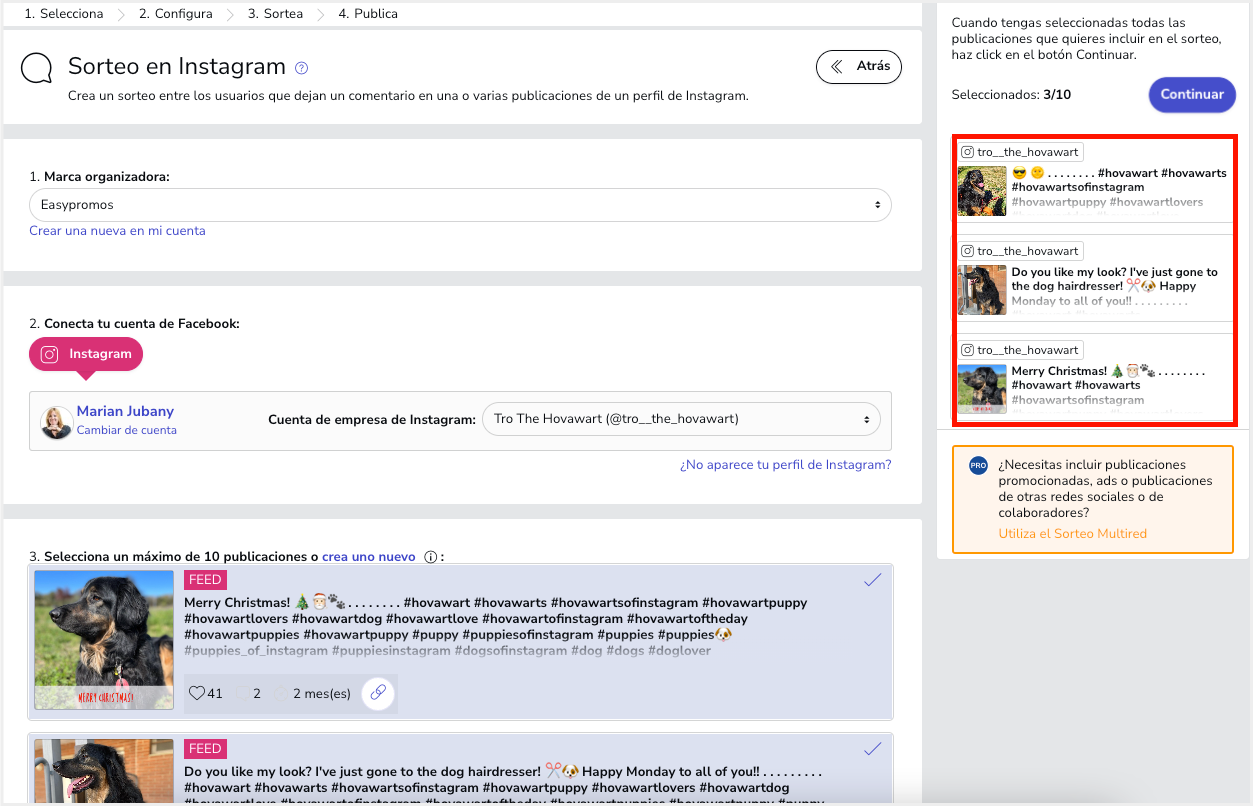This screenshot has width=1253, height=807.
Task: Click the Instagram icon on the selected 'Merry Christmas!' card
Action: pyautogui.click(x=967, y=350)
